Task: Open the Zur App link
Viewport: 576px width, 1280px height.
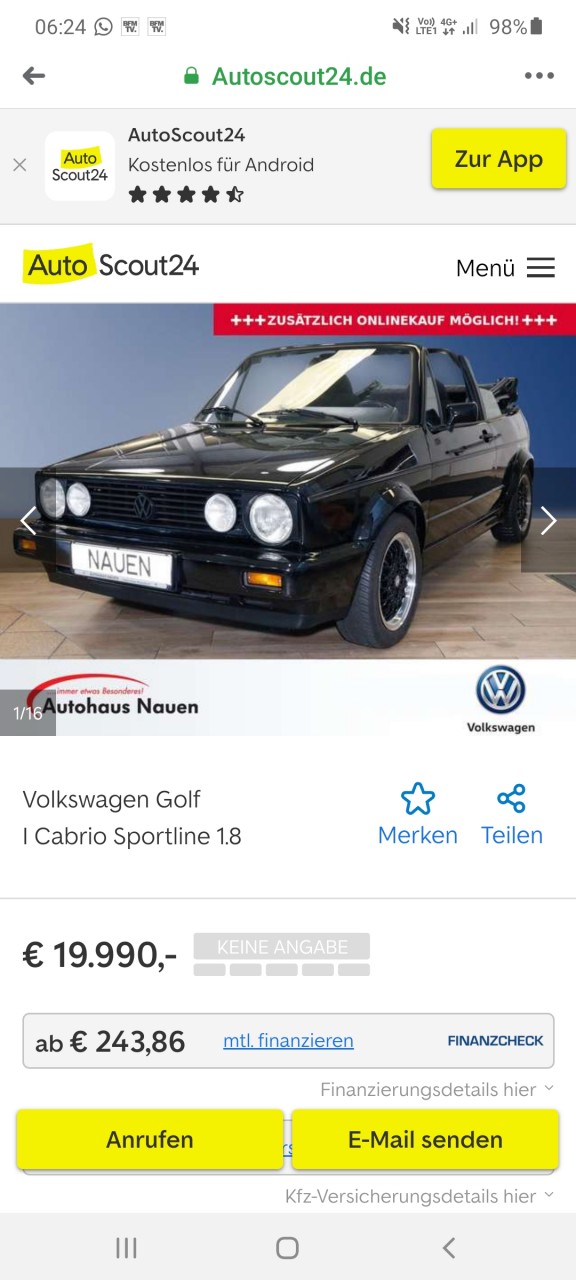Action: point(499,159)
